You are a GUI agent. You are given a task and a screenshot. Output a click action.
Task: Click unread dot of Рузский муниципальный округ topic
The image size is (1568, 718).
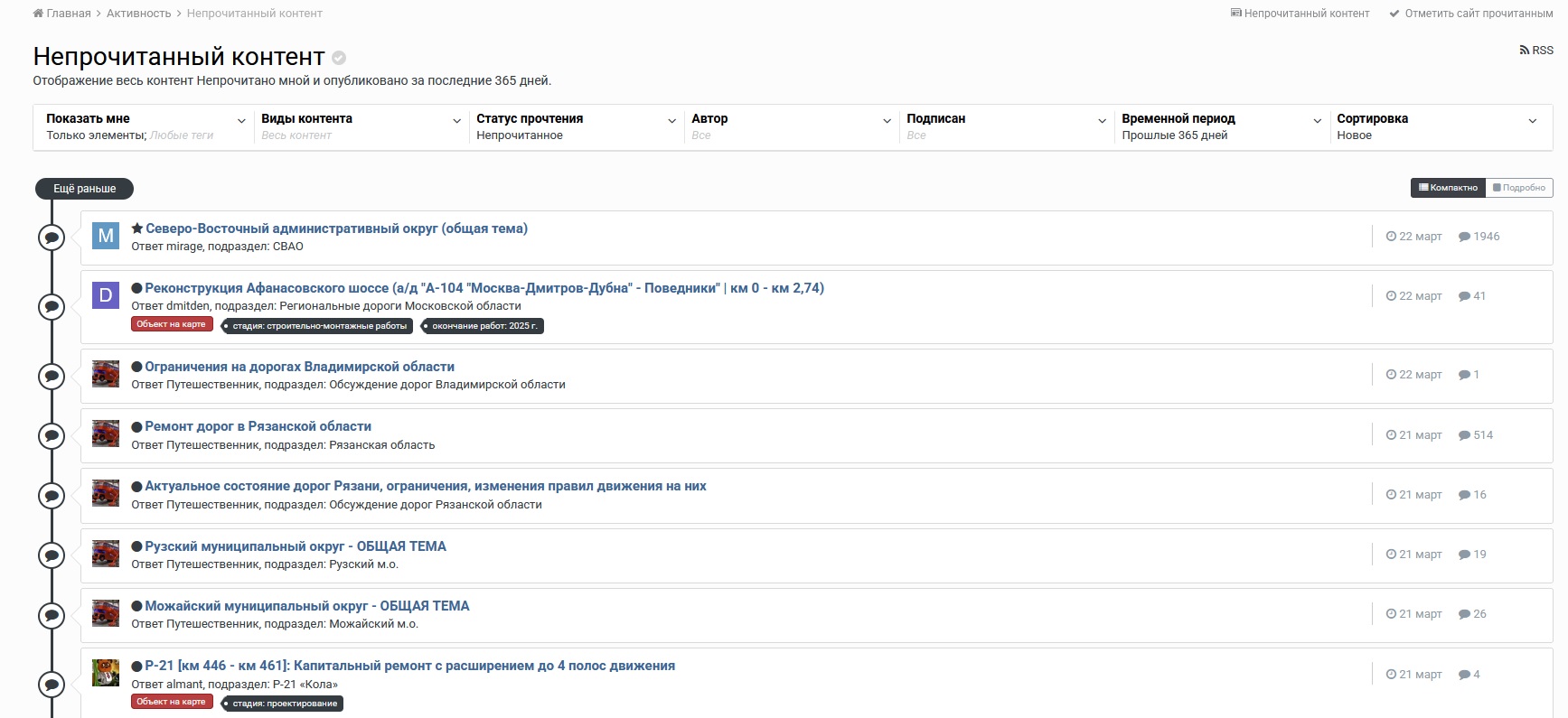136,546
